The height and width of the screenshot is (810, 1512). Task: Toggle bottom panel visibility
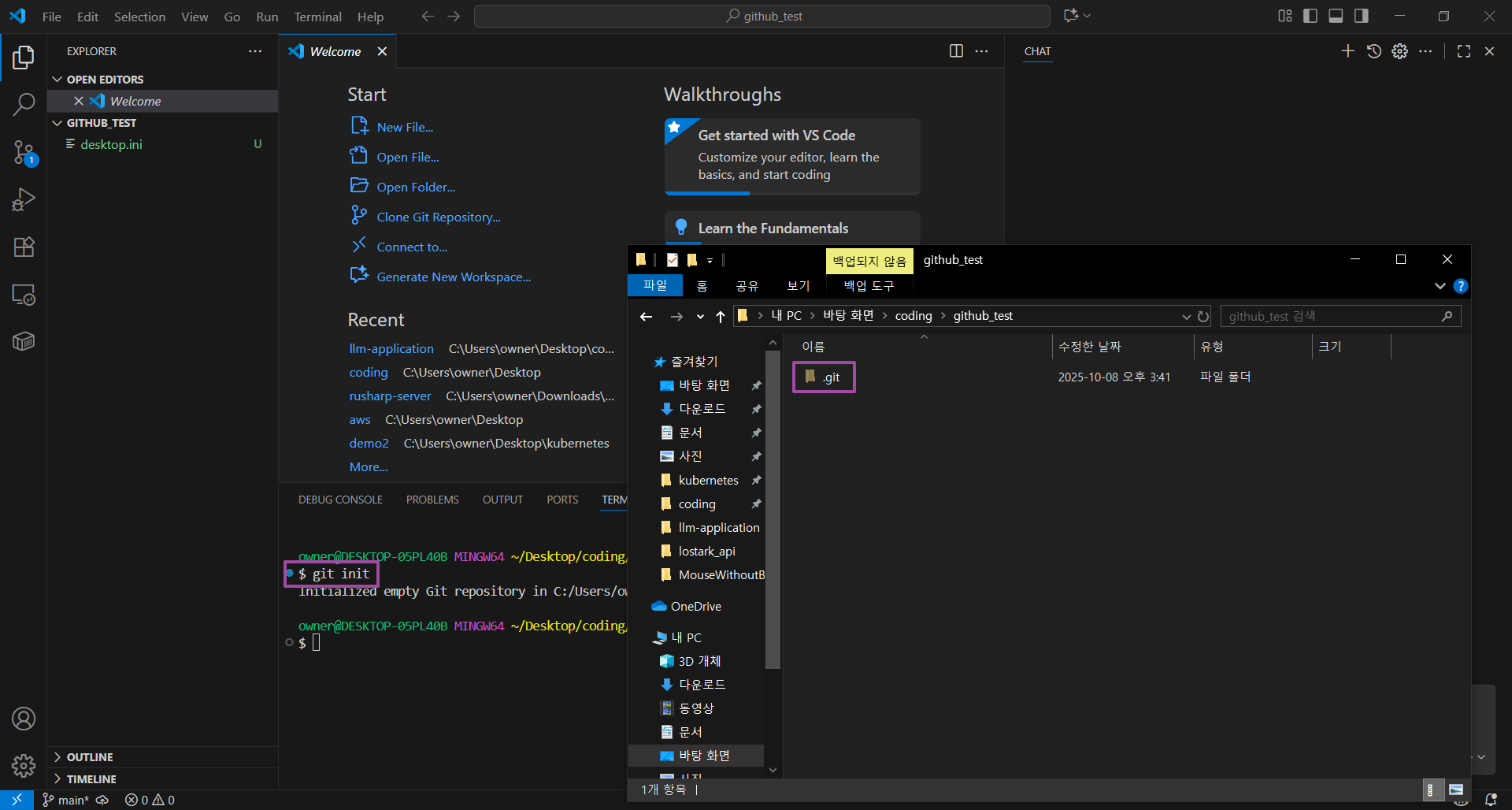point(1336,16)
